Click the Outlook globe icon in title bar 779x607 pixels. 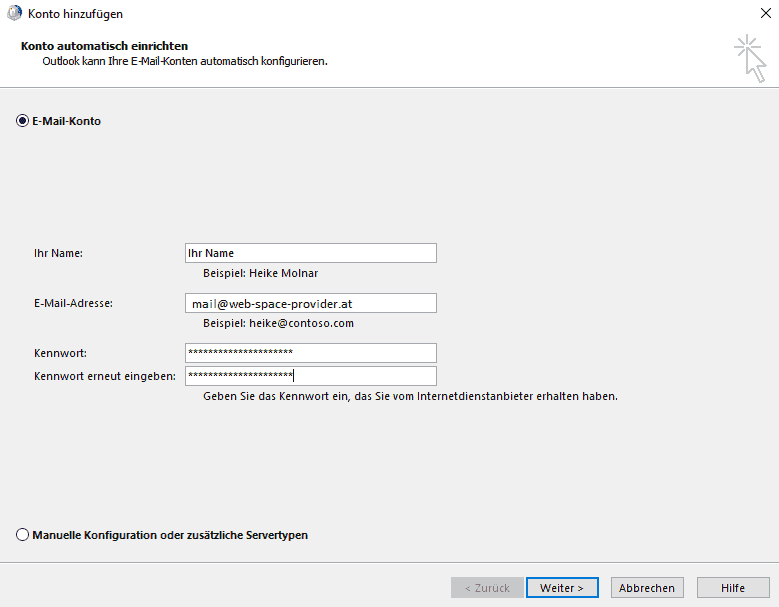pyautogui.click(x=13, y=14)
